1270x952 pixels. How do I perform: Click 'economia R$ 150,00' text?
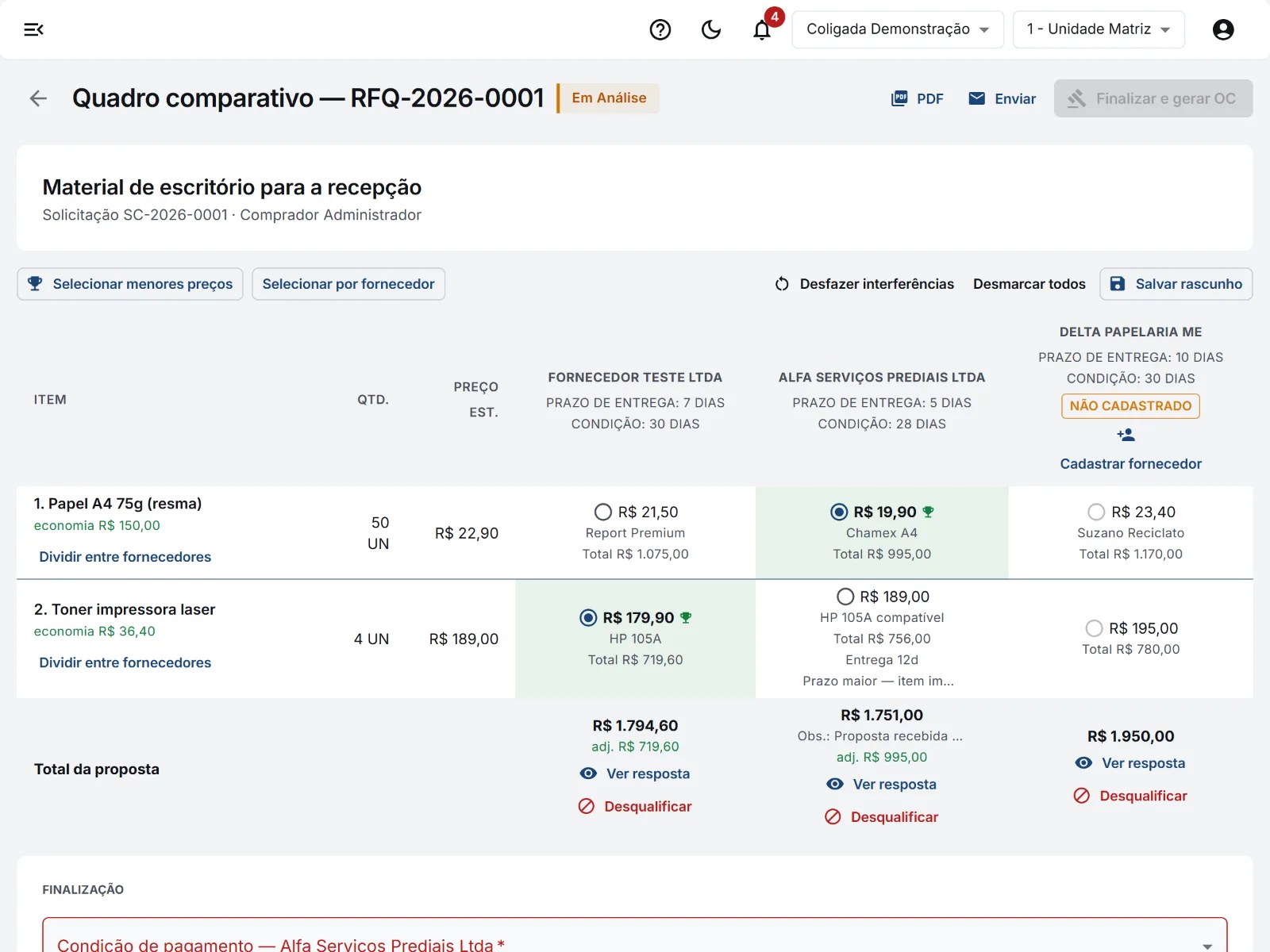(97, 526)
